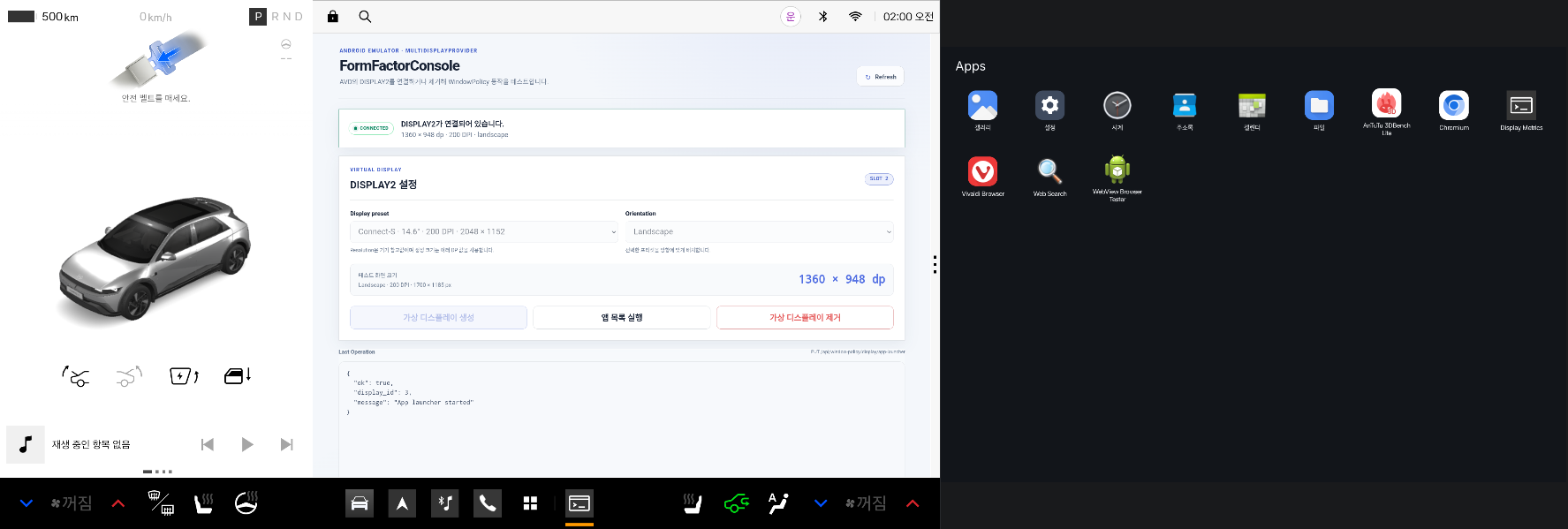The width and height of the screenshot is (1568, 529).
Task: Open the 시계 clock app
Action: pos(1117,106)
